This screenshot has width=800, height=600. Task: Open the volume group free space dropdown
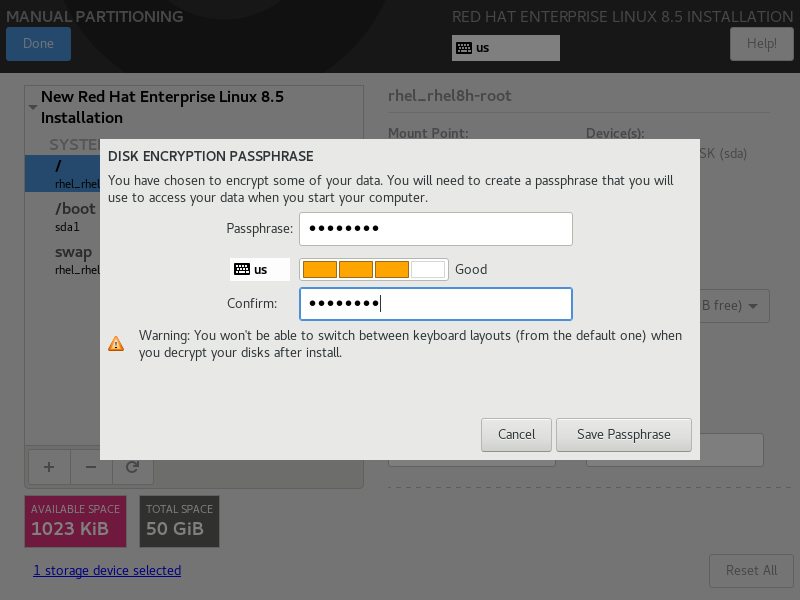pos(735,306)
